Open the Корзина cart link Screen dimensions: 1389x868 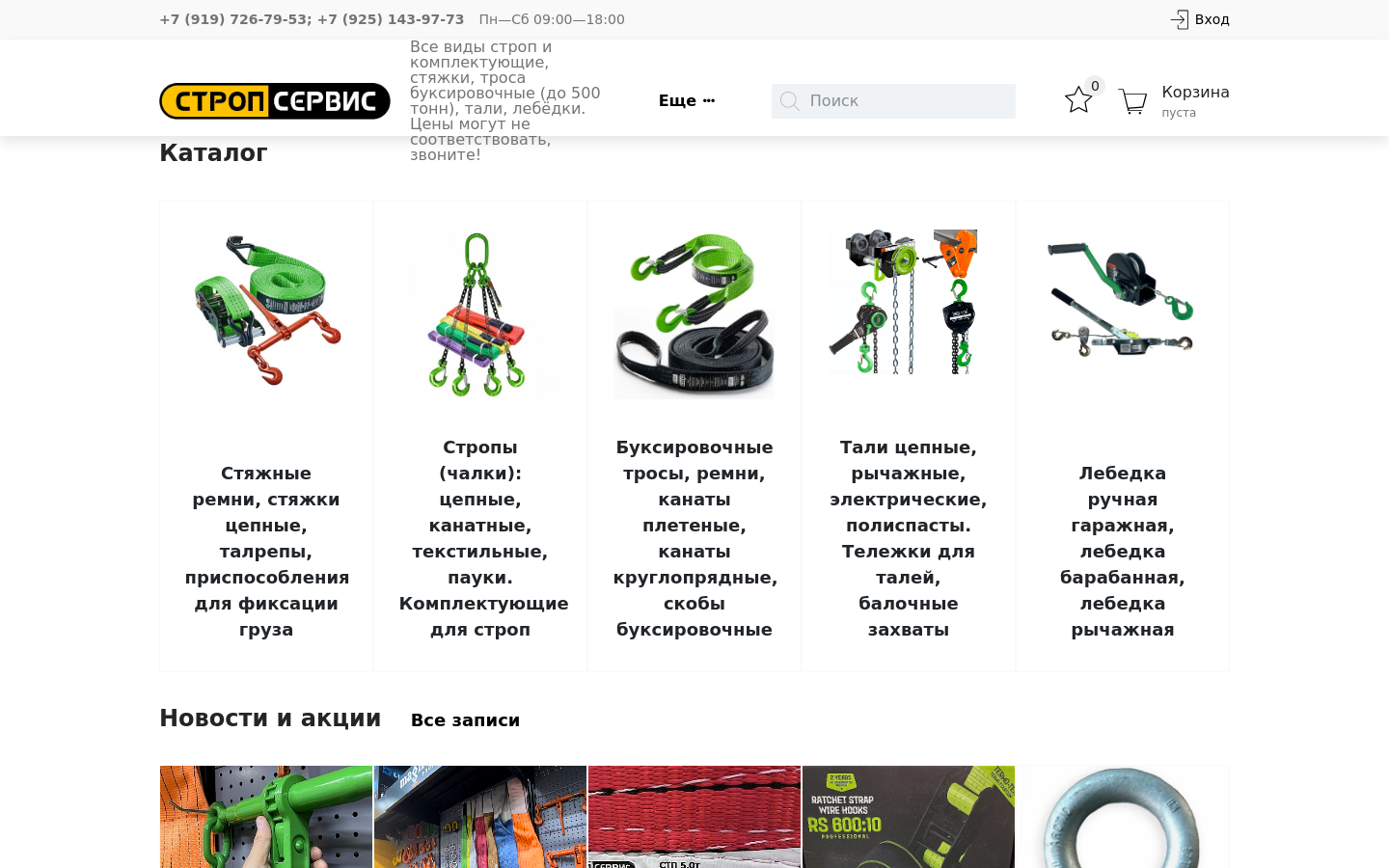1195,93
